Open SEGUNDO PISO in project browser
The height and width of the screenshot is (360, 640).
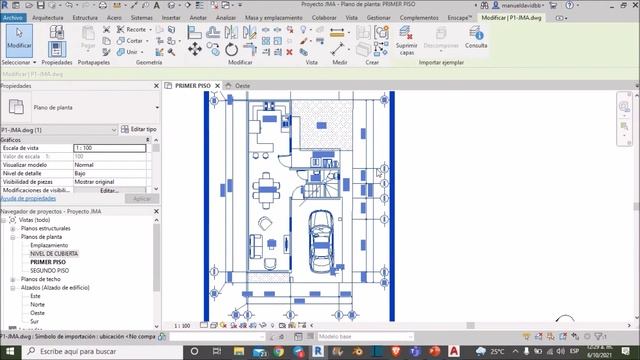tap(49, 271)
